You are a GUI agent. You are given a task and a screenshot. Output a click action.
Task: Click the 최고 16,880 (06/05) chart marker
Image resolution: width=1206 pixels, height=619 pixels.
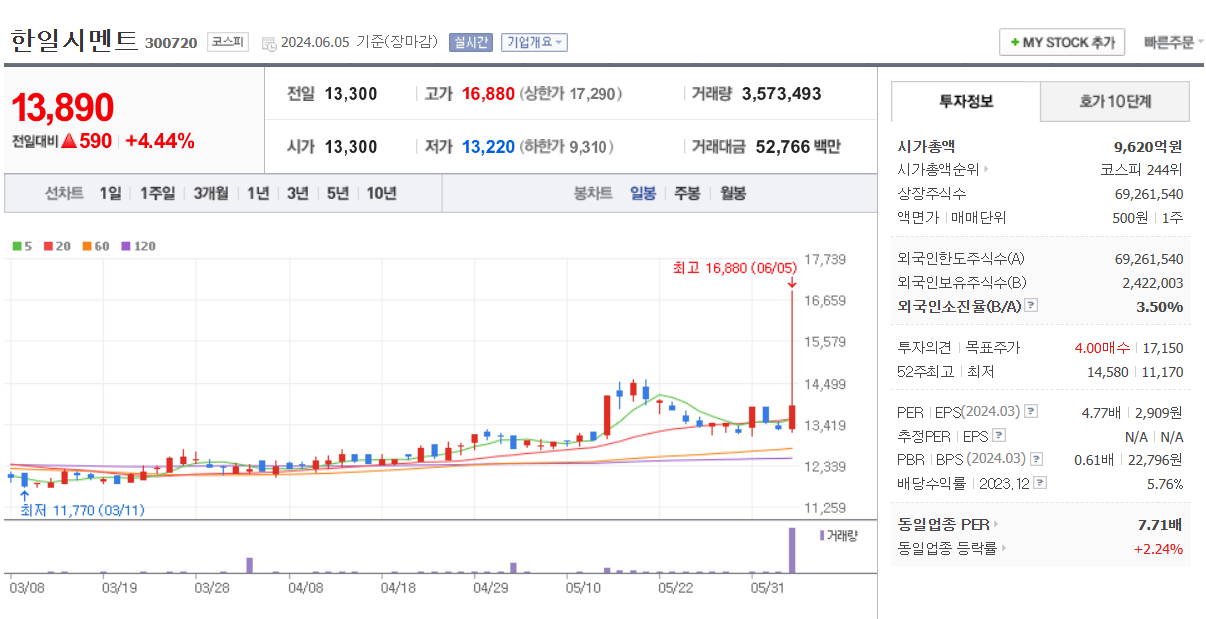(735, 267)
